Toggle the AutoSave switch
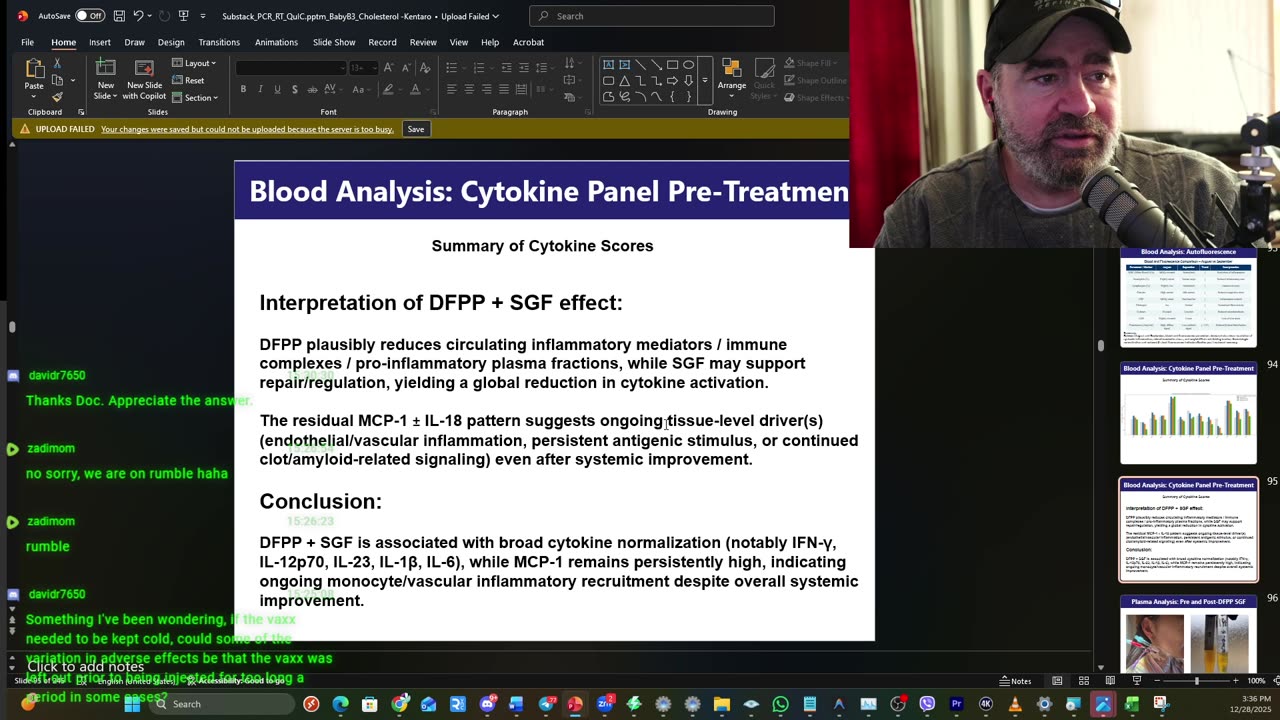This screenshot has width=1280, height=720. (x=90, y=16)
